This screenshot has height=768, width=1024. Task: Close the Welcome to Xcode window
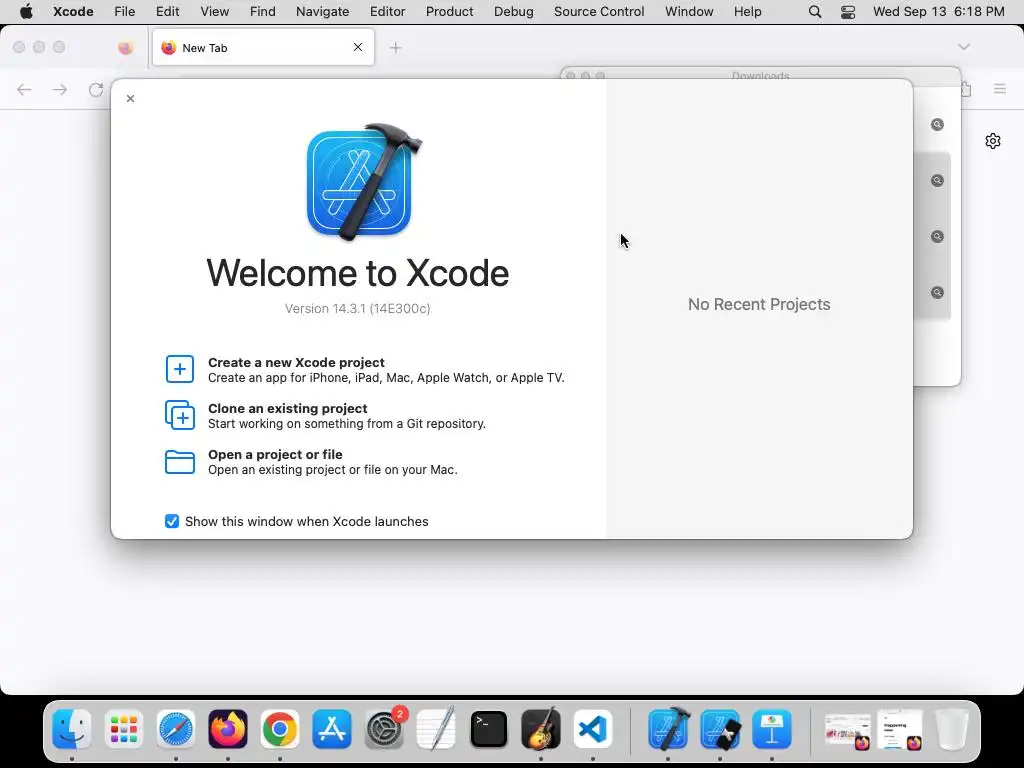pos(131,99)
